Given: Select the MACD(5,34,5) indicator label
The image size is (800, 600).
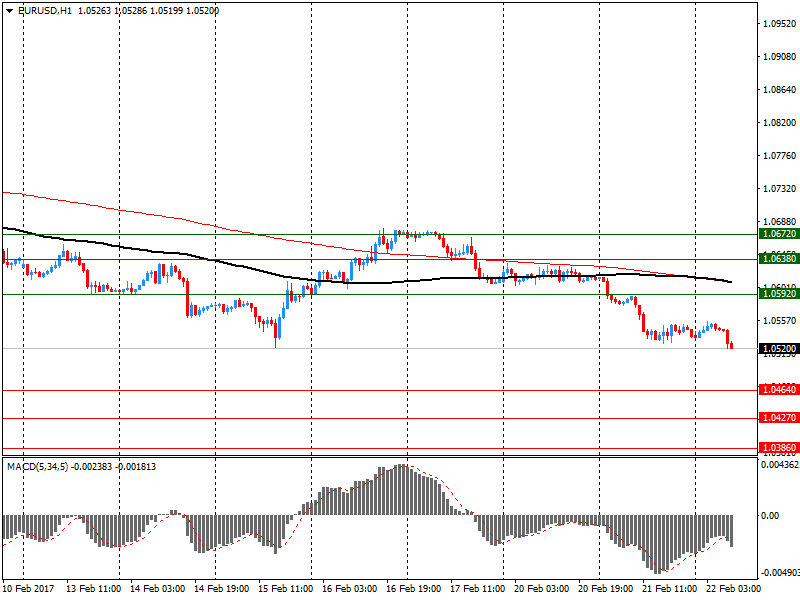Looking at the screenshot, I should click(x=37, y=467).
